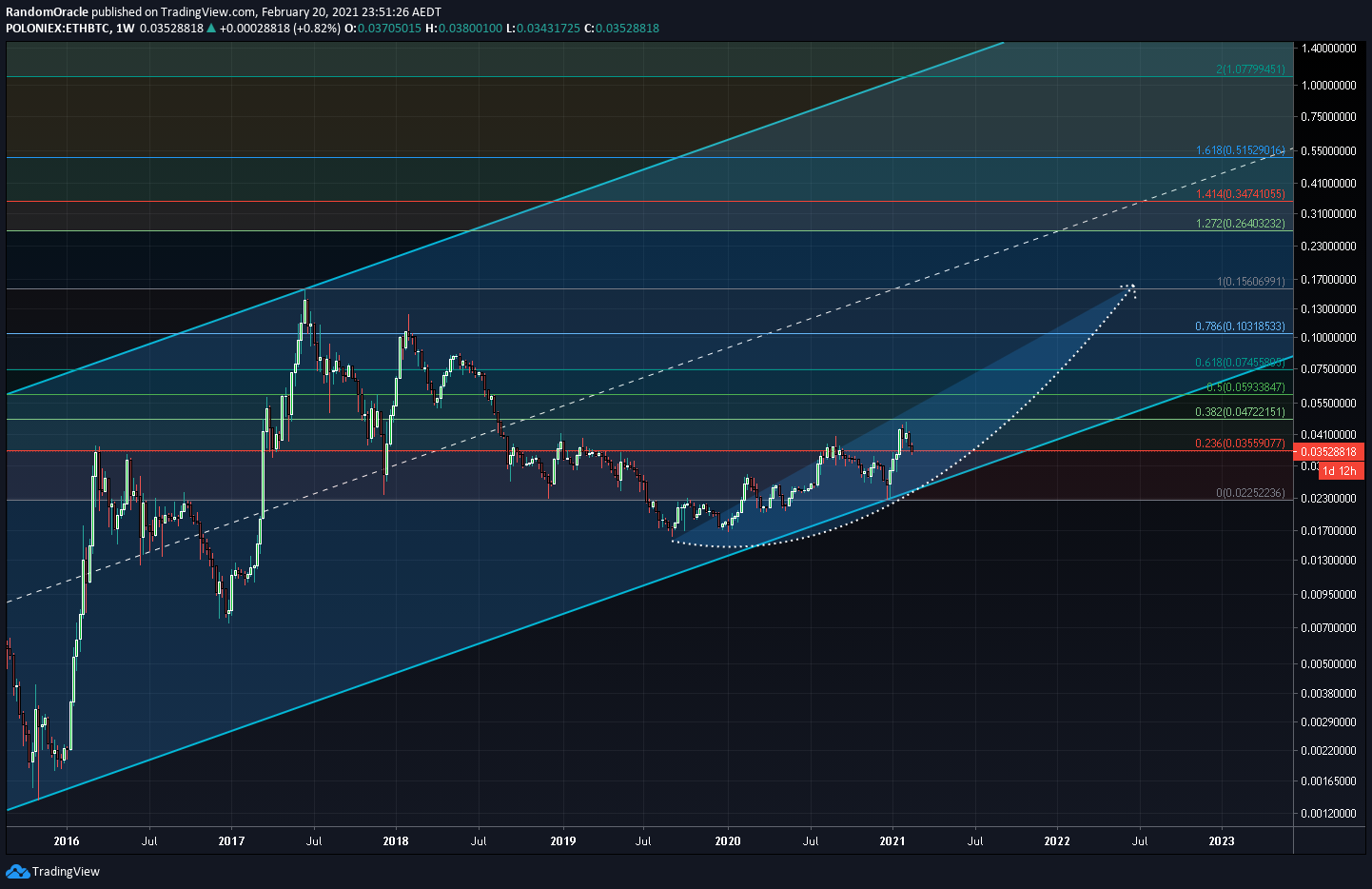Click price axis value 0.00500000
This screenshot has width=1372, height=889.
[1328, 664]
